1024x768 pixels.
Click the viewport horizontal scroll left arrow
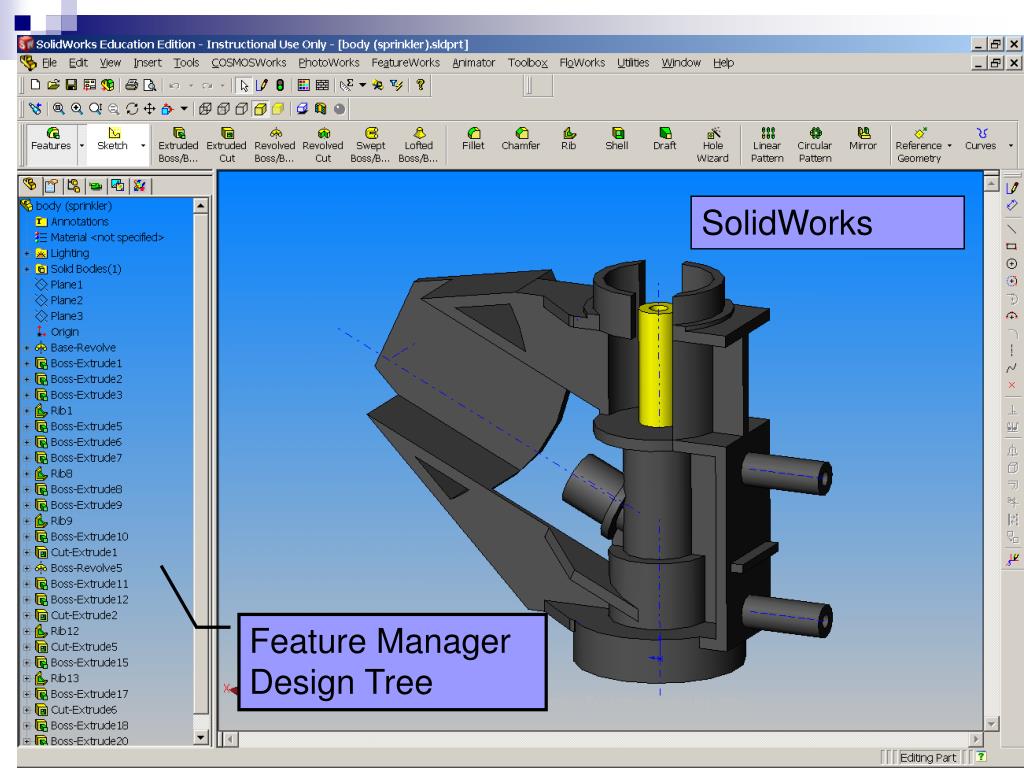point(229,739)
